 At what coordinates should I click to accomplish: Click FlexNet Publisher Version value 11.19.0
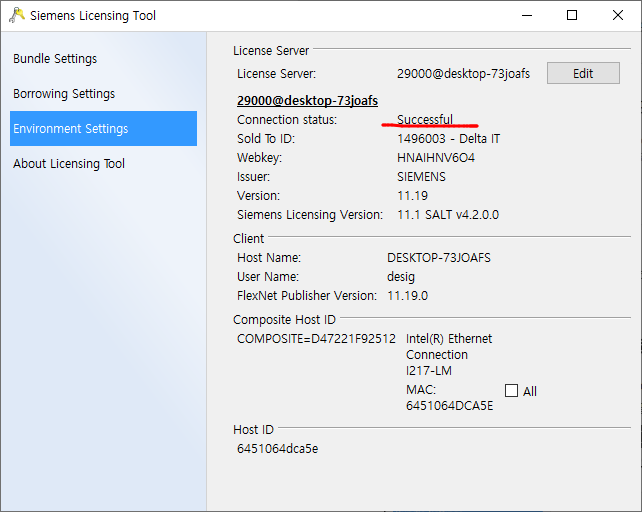[x=407, y=296]
